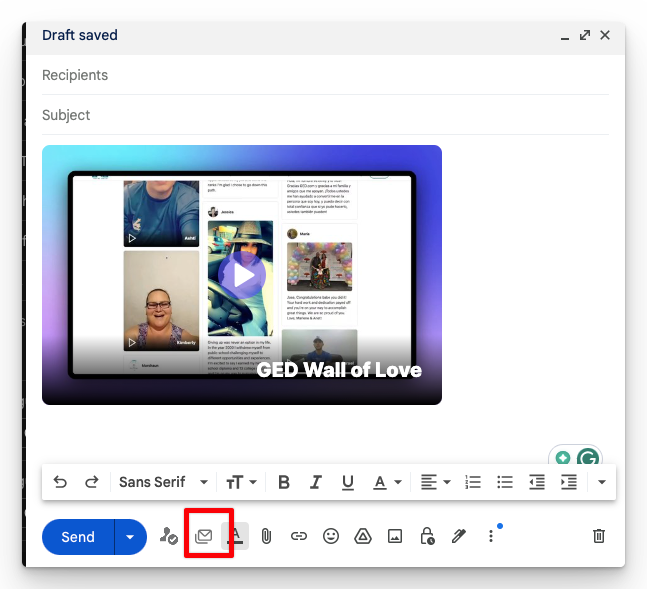Insert photo icon
Screen dimensions: 647x589
pyautogui.click(x=395, y=536)
